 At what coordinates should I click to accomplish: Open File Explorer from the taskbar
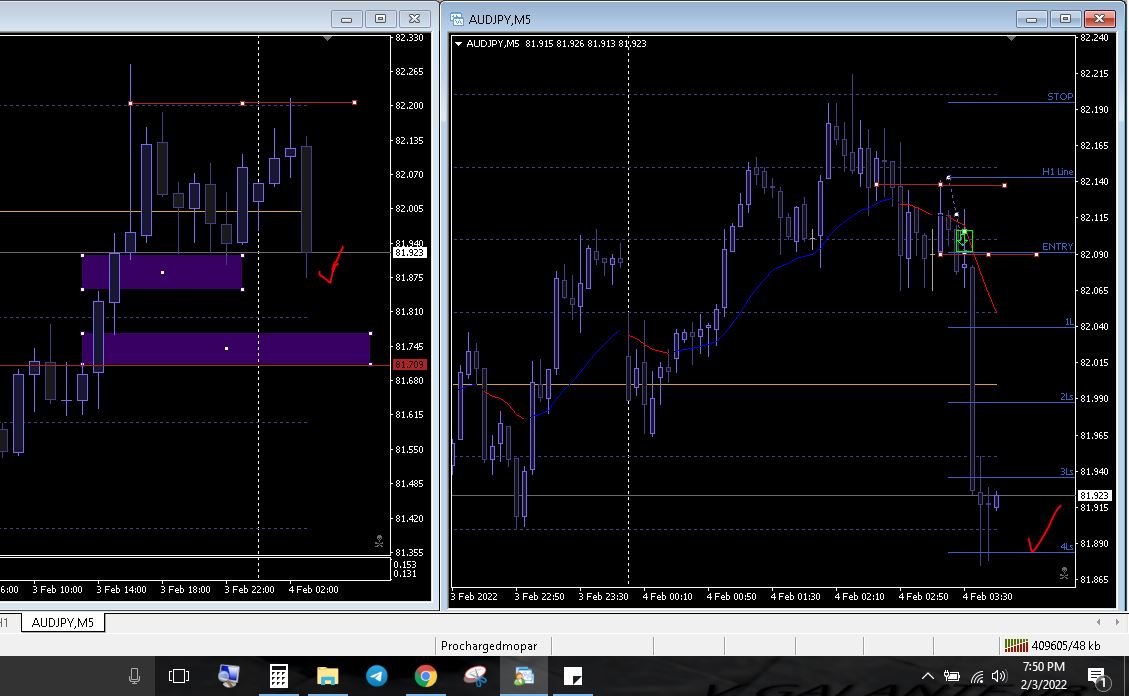[328, 676]
